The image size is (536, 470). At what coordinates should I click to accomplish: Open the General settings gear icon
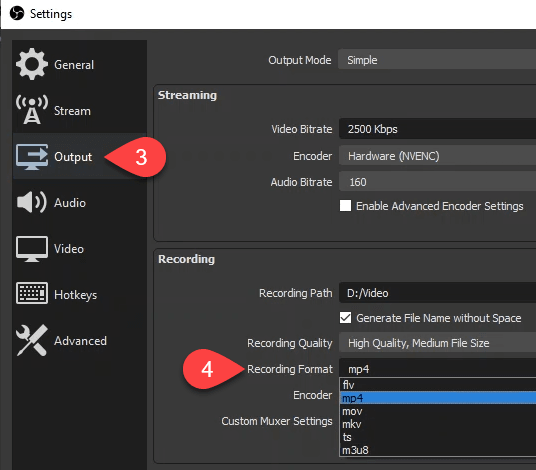coord(32,64)
